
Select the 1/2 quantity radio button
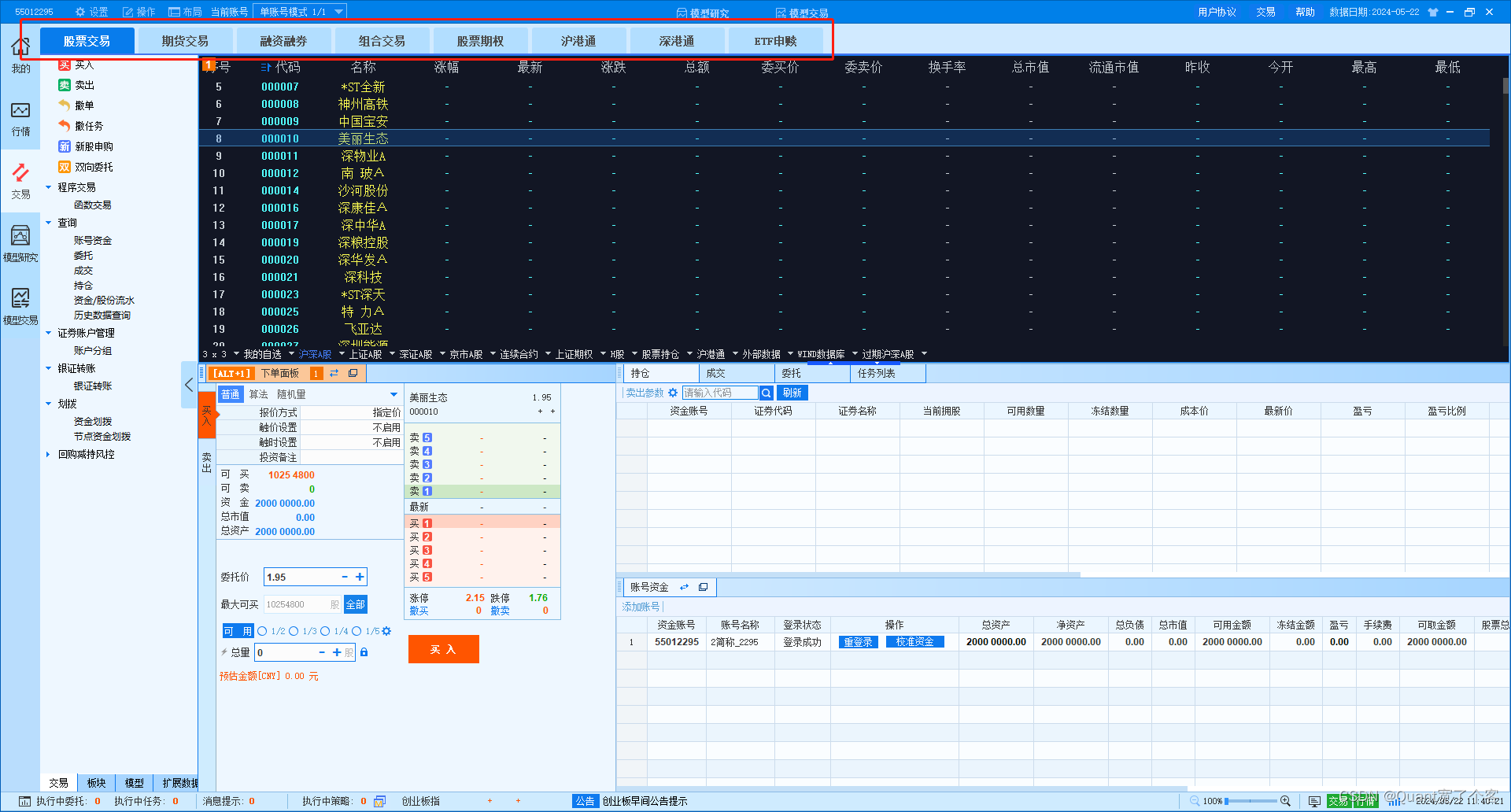click(262, 631)
